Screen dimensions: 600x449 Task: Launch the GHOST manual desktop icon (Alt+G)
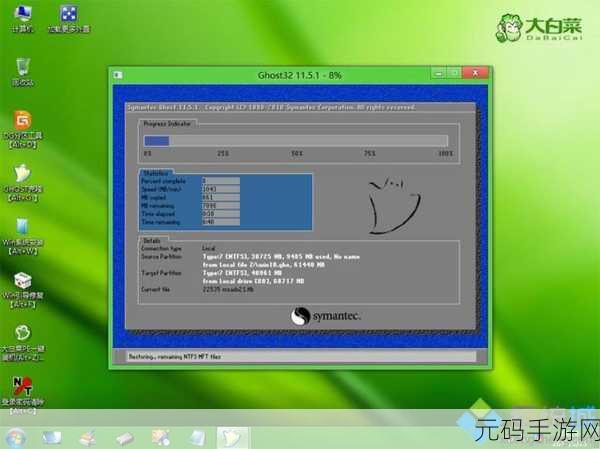click(x=23, y=183)
